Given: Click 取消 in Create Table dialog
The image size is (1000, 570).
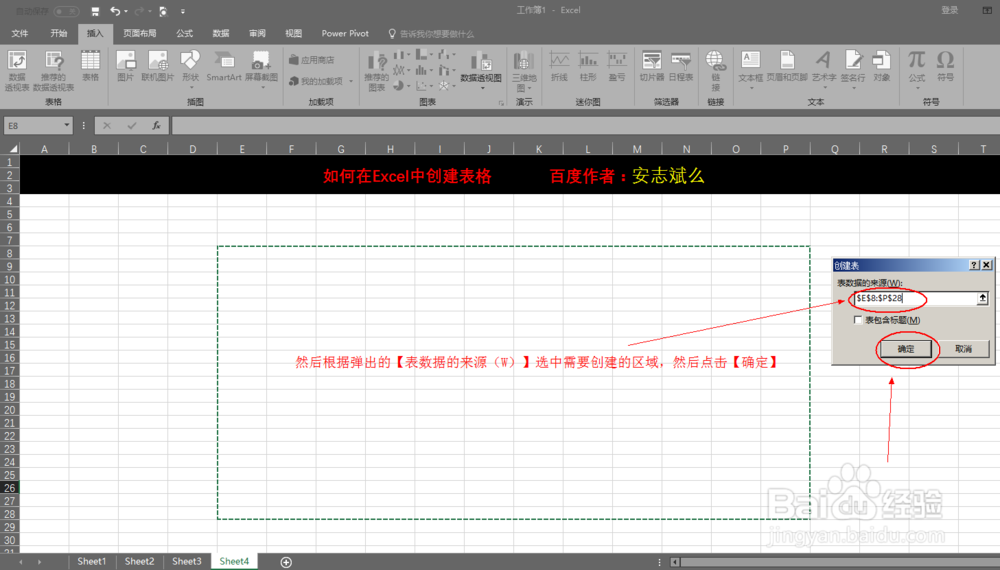Looking at the screenshot, I should click(x=964, y=349).
